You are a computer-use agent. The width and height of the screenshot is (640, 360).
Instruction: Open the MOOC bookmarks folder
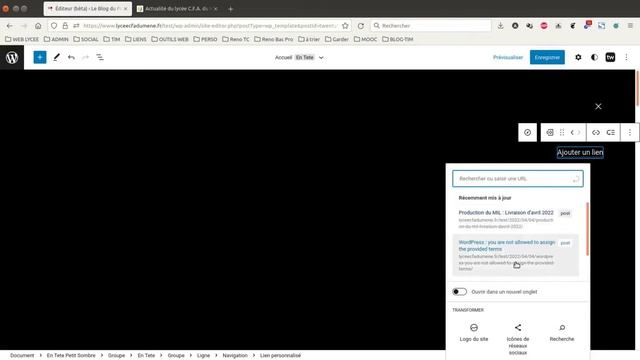coord(365,39)
